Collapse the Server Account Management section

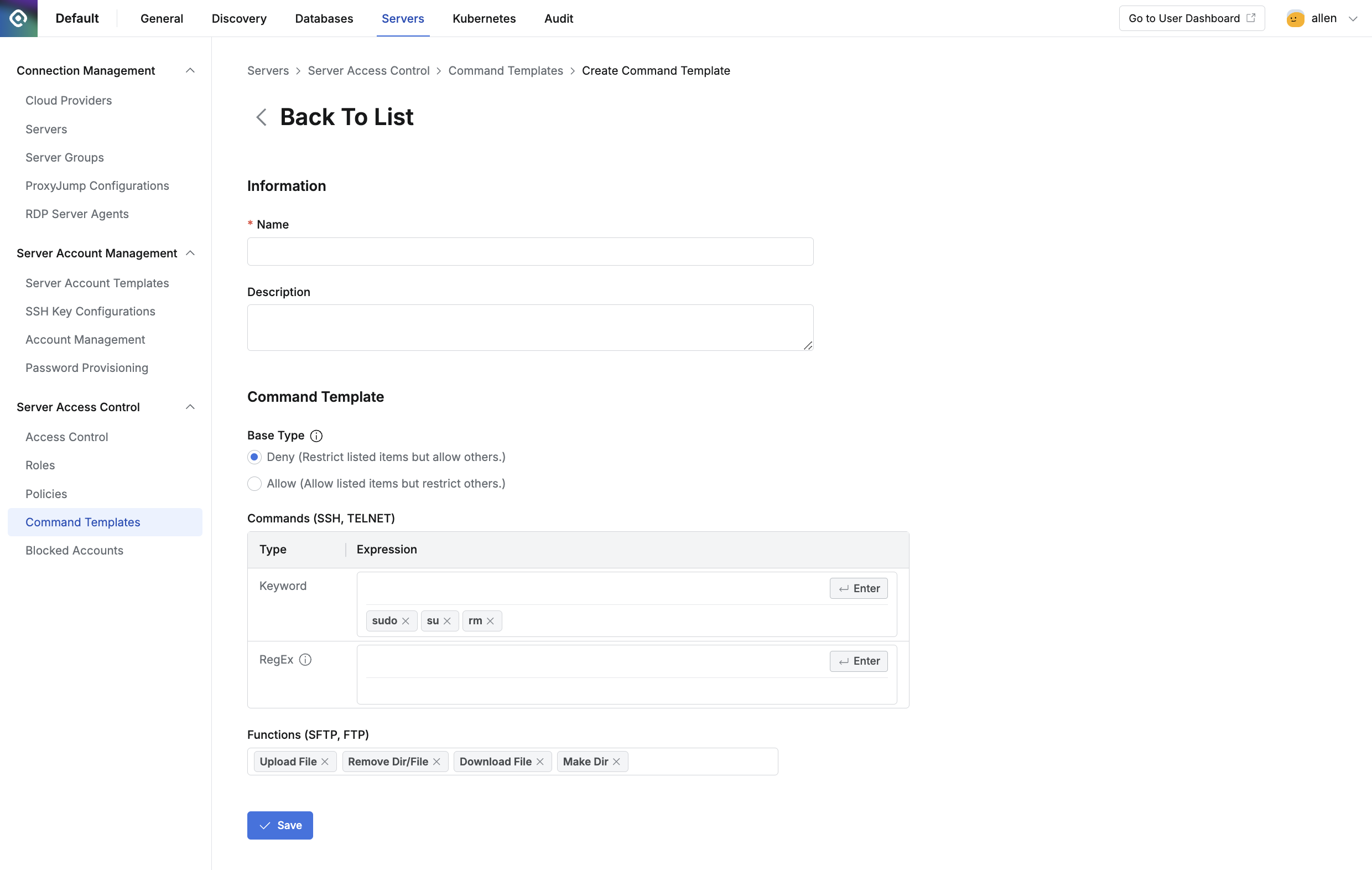tap(190, 253)
